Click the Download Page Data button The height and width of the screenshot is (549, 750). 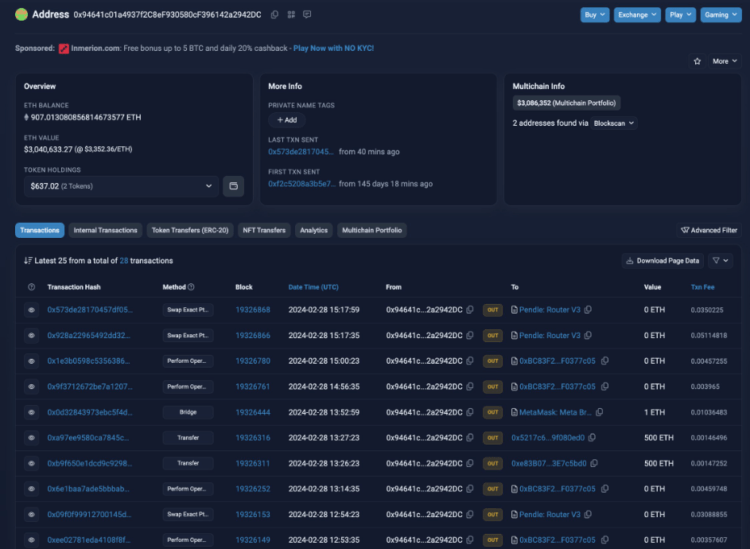664,261
